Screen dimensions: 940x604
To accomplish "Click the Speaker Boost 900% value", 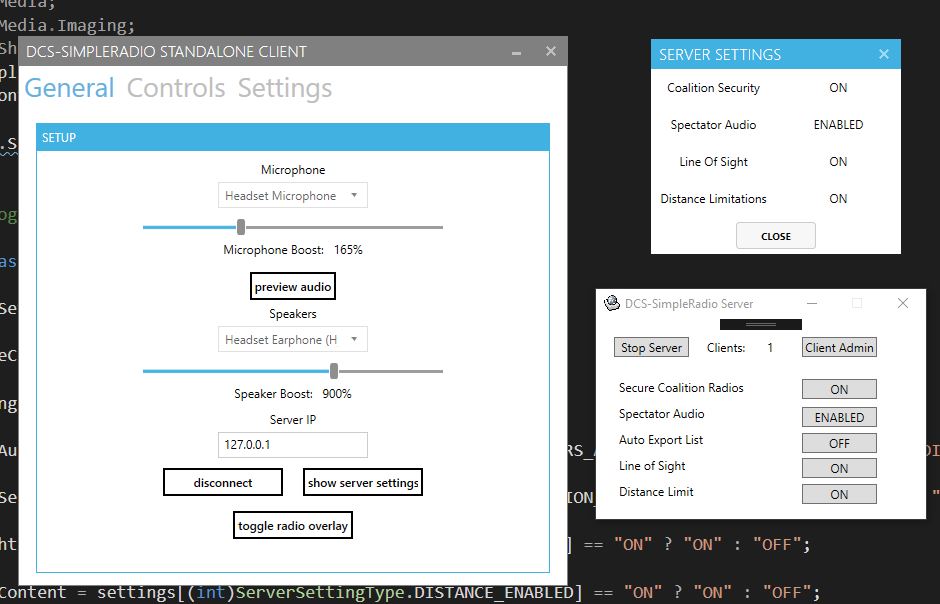I will click(337, 394).
